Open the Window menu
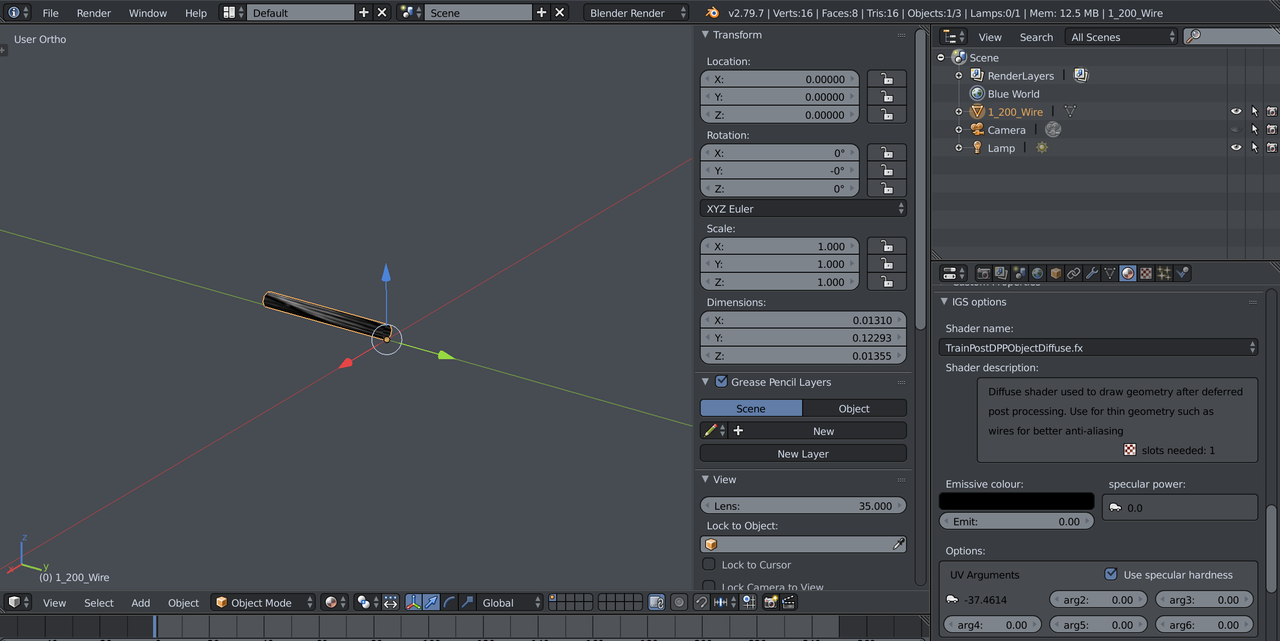The width and height of the screenshot is (1280, 641). [148, 13]
